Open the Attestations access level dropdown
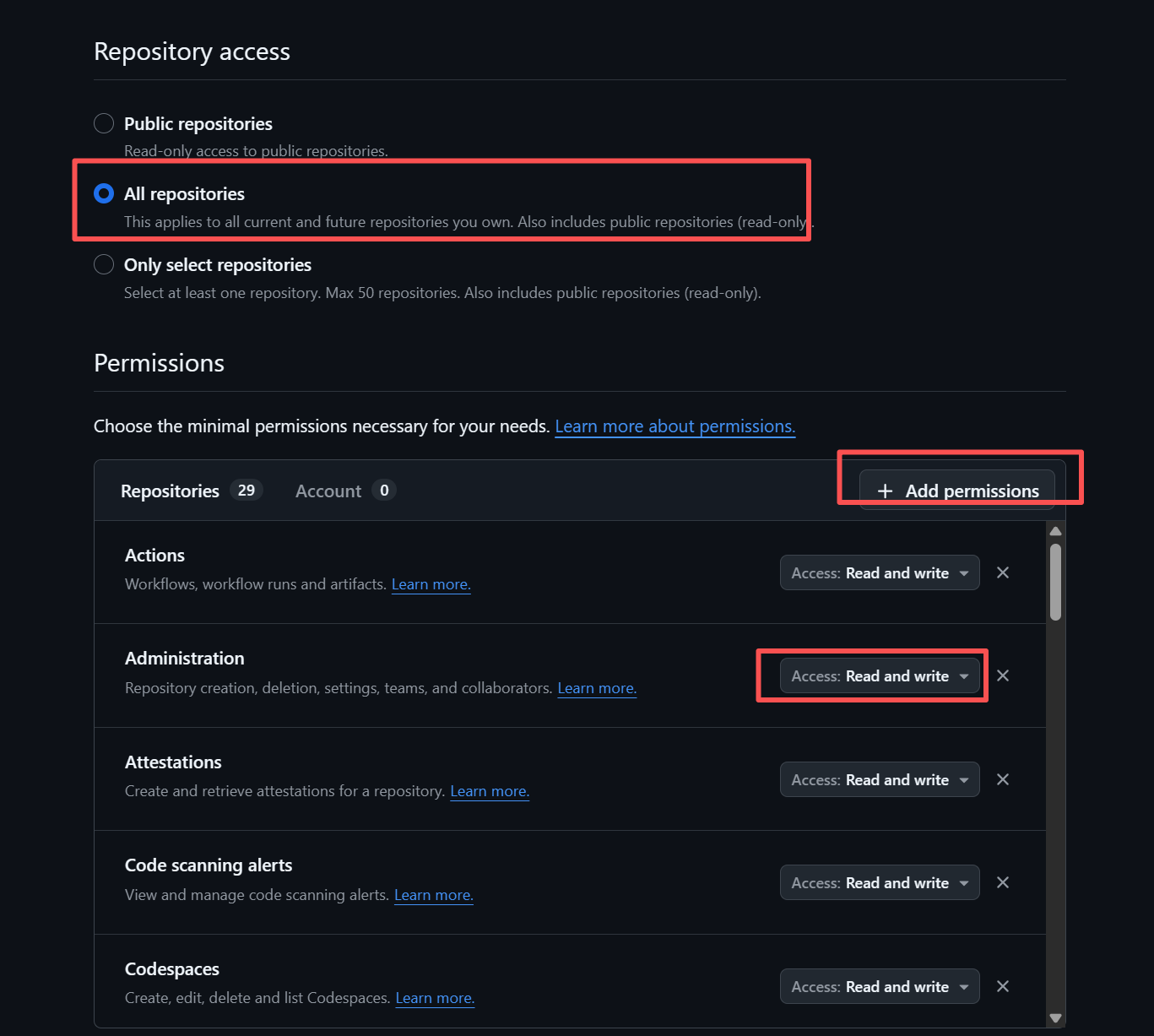The height and width of the screenshot is (1036, 1154). point(879,779)
